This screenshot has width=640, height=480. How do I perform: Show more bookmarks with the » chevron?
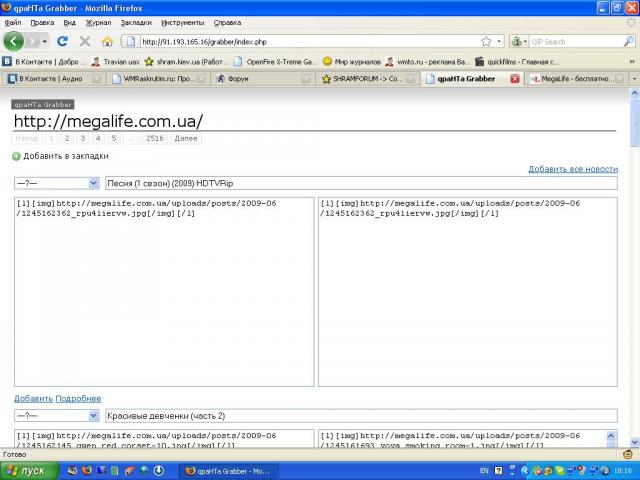click(x=632, y=62)
